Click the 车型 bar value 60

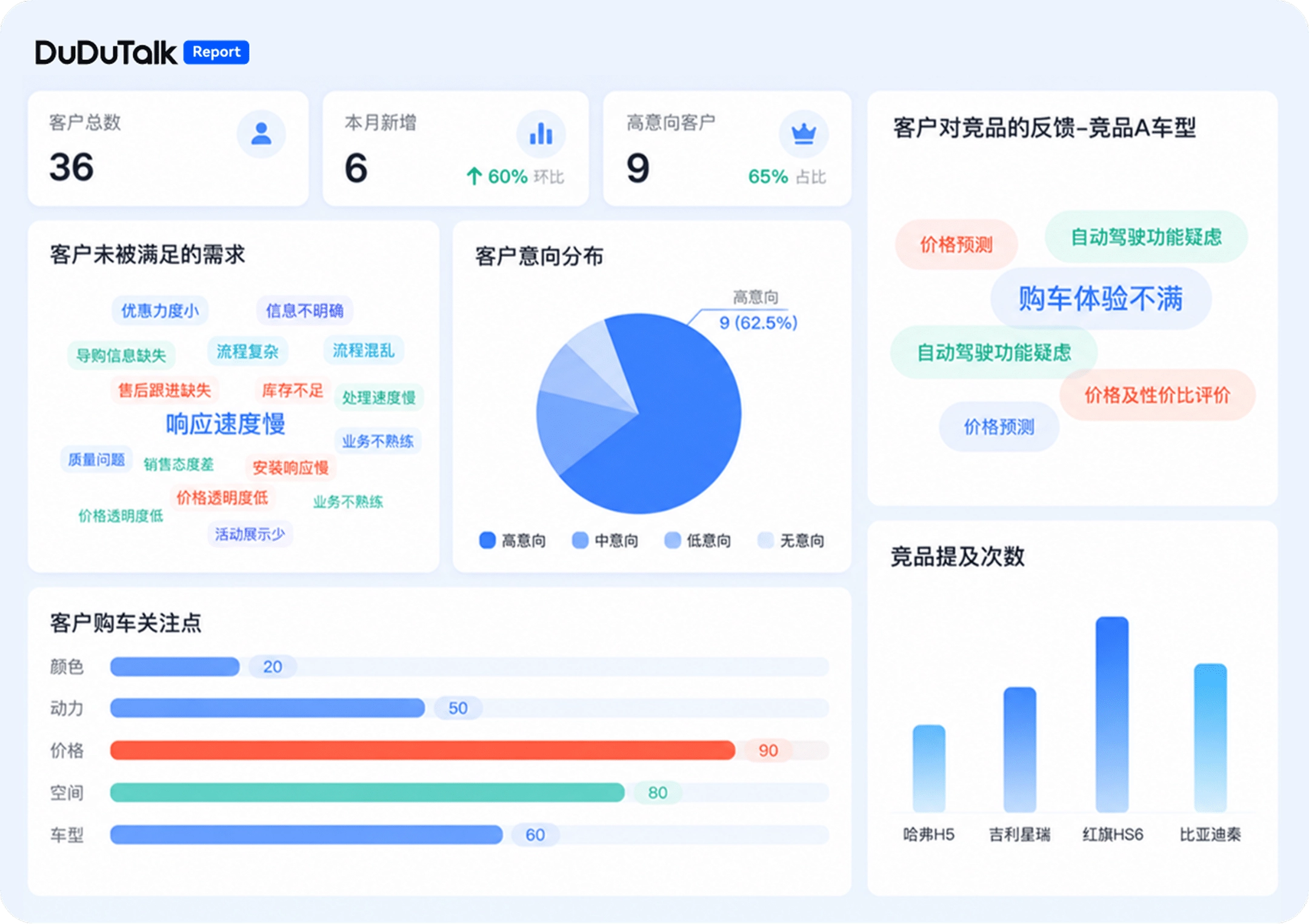click(535, 835)
